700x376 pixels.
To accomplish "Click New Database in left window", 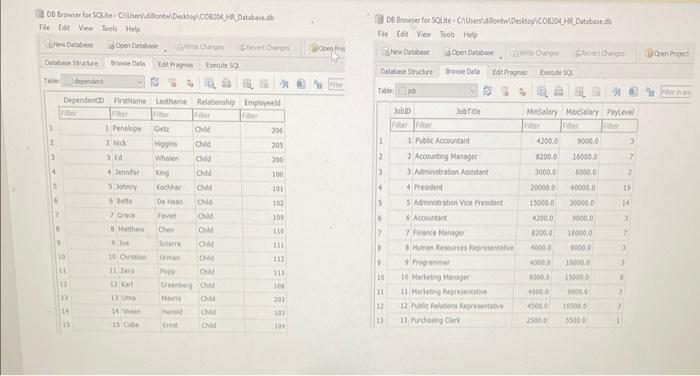I will 70,45.
